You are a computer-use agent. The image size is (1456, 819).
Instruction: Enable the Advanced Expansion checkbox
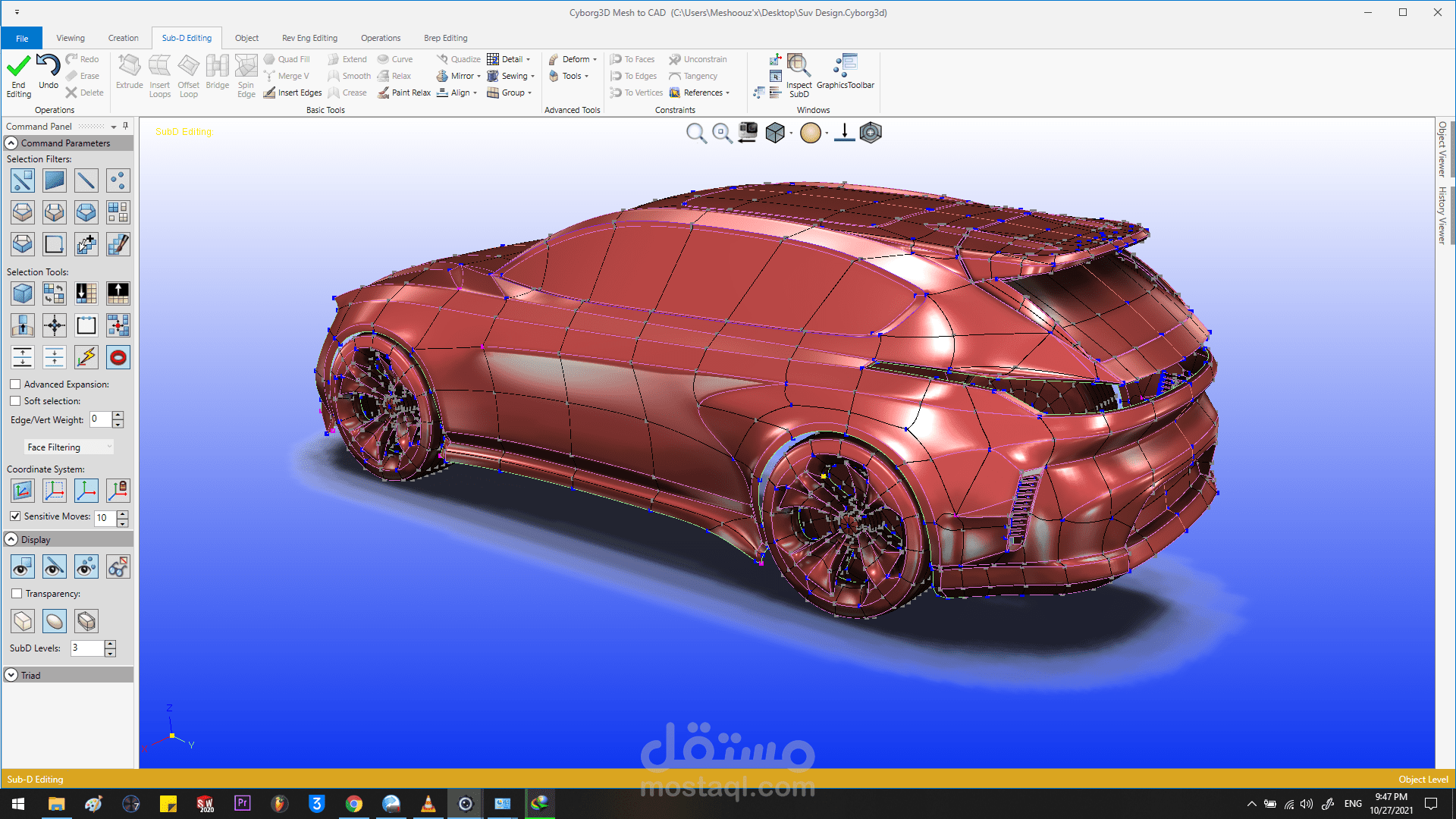(15, 384)
